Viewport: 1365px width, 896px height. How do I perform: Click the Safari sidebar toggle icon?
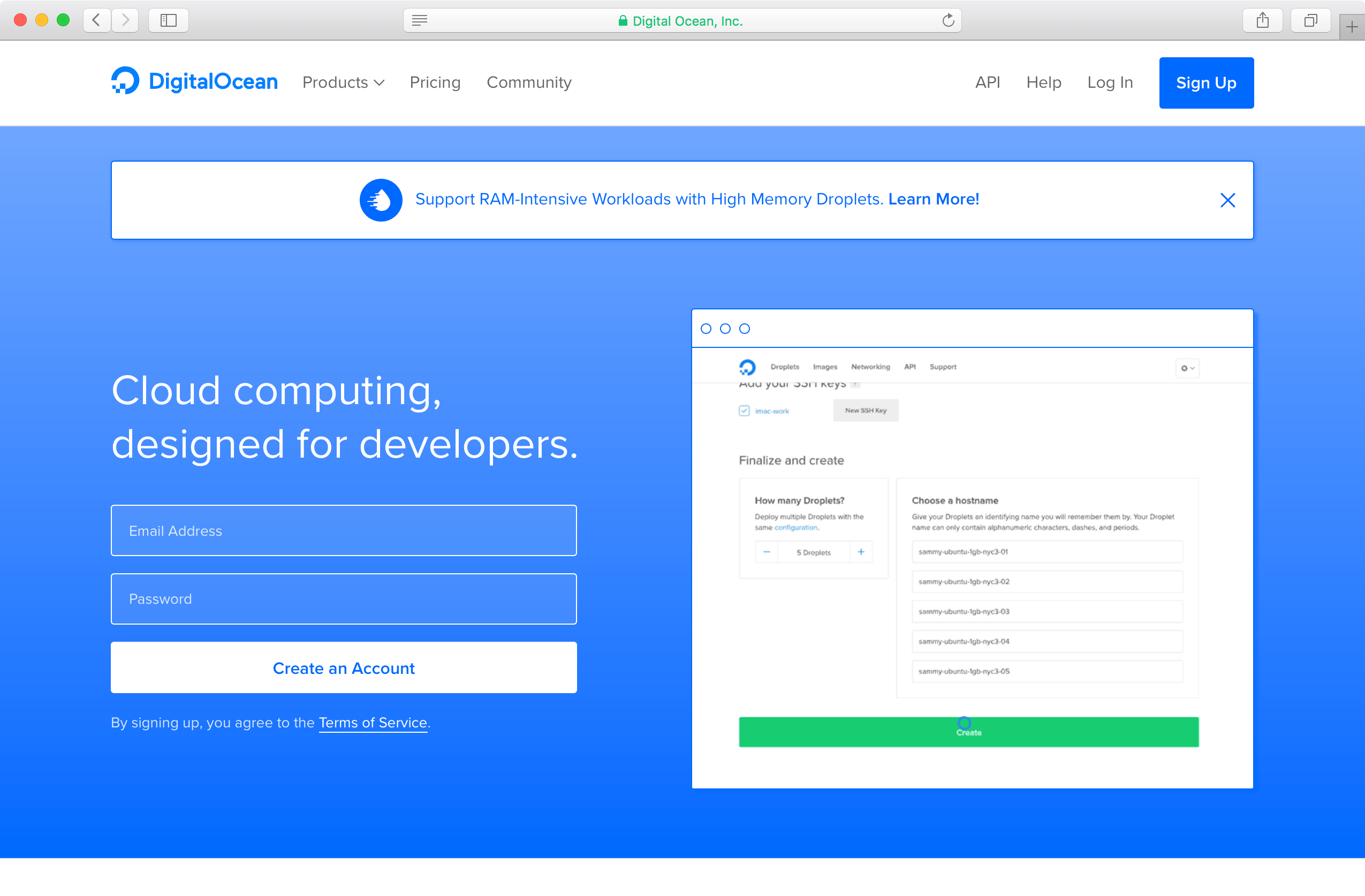(x=168, y=21)
